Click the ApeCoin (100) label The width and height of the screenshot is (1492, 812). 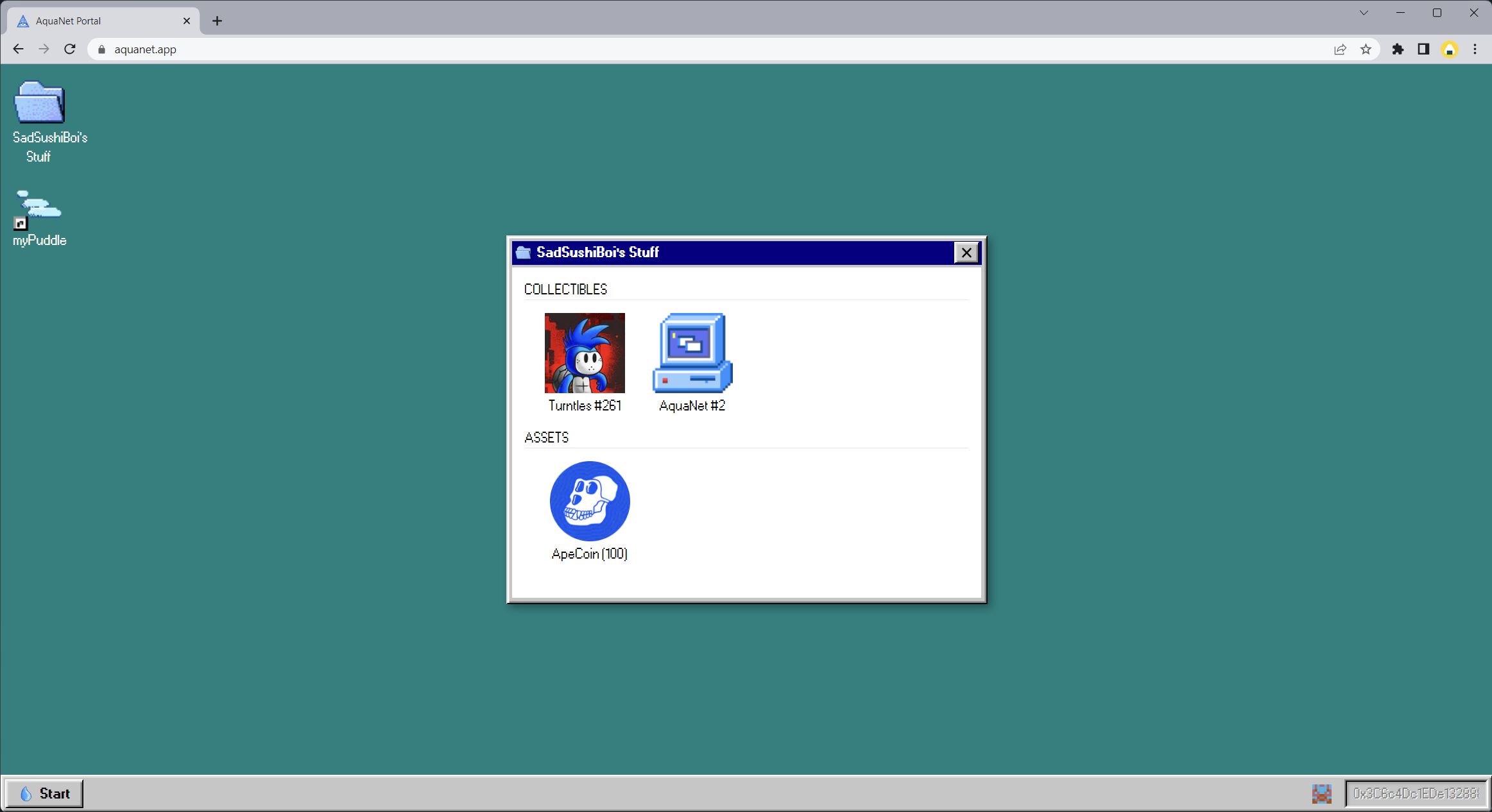[x=590, y=554]
